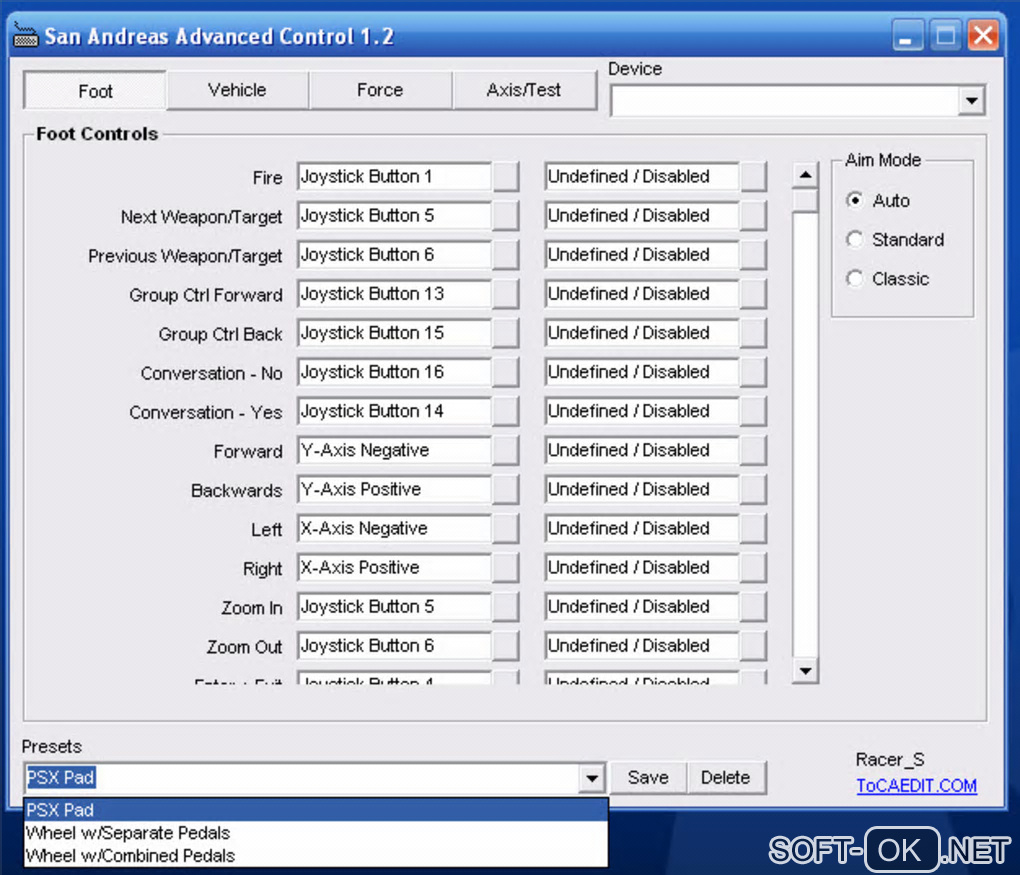Click Conversation - No 'Joystick Button 16' field

394,371
